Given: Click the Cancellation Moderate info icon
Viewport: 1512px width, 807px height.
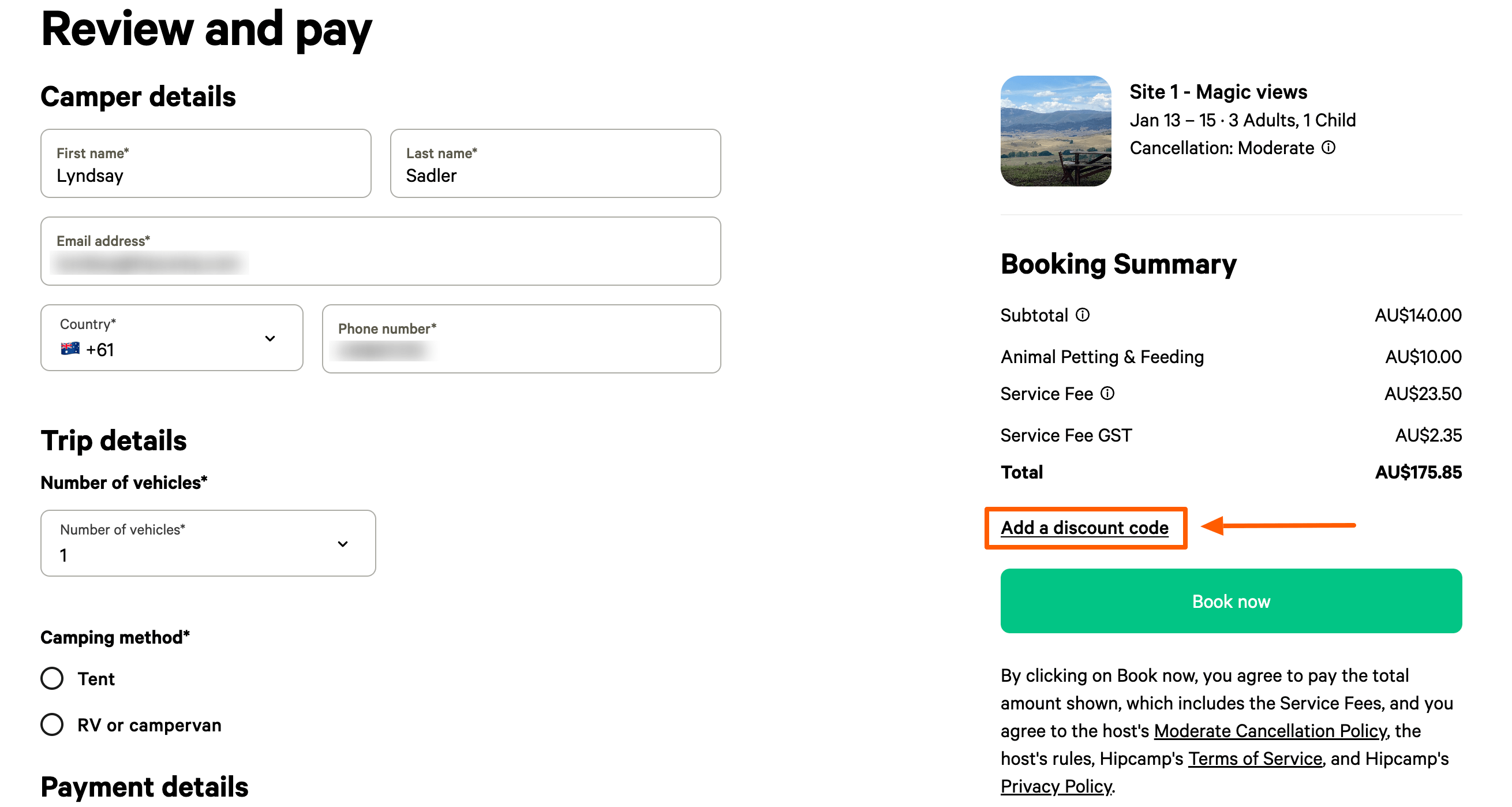Looking at the screenshot, I should pyautogui.click(x=1329, y=148).
